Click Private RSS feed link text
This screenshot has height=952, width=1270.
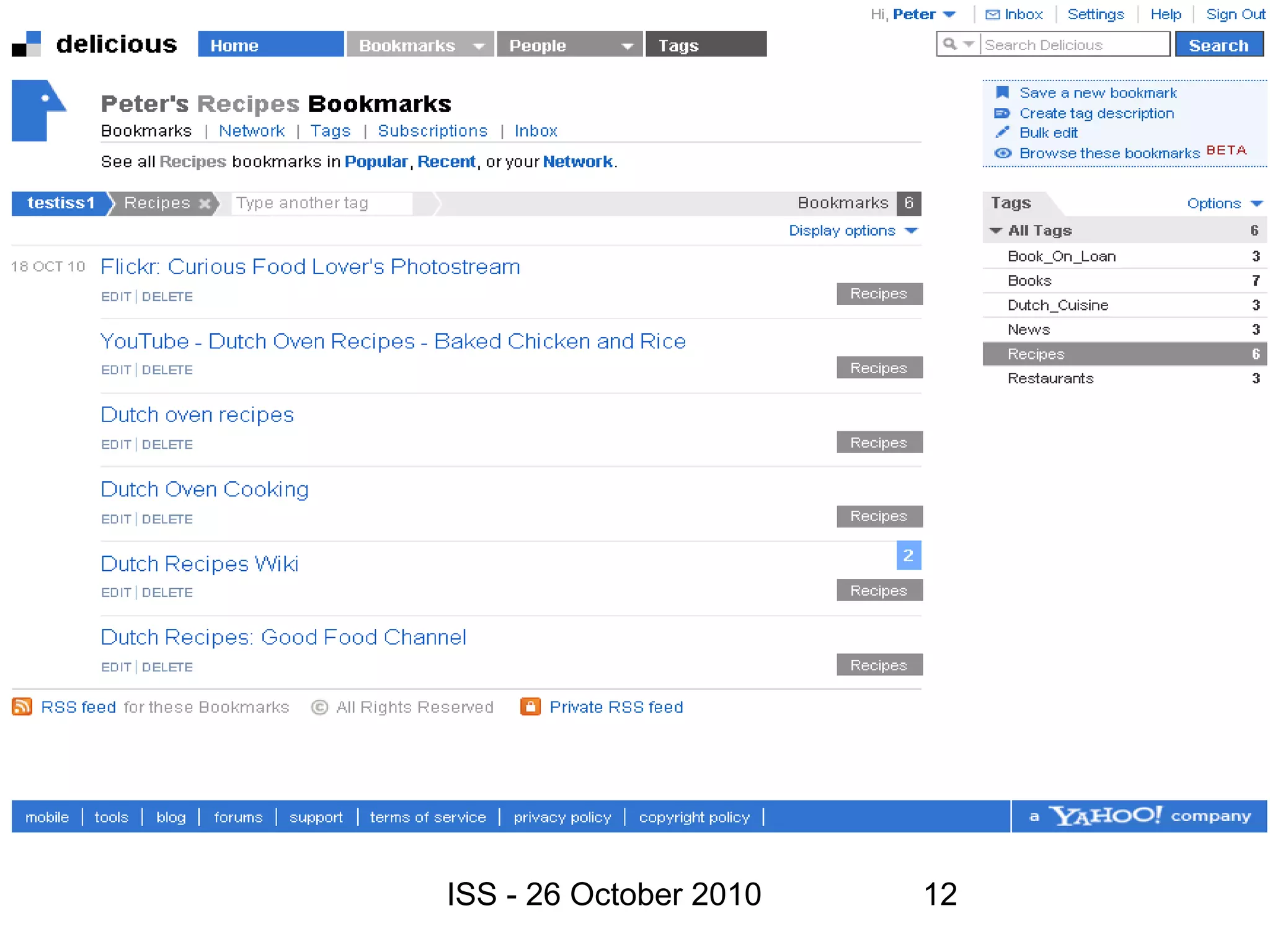point(616,707)
